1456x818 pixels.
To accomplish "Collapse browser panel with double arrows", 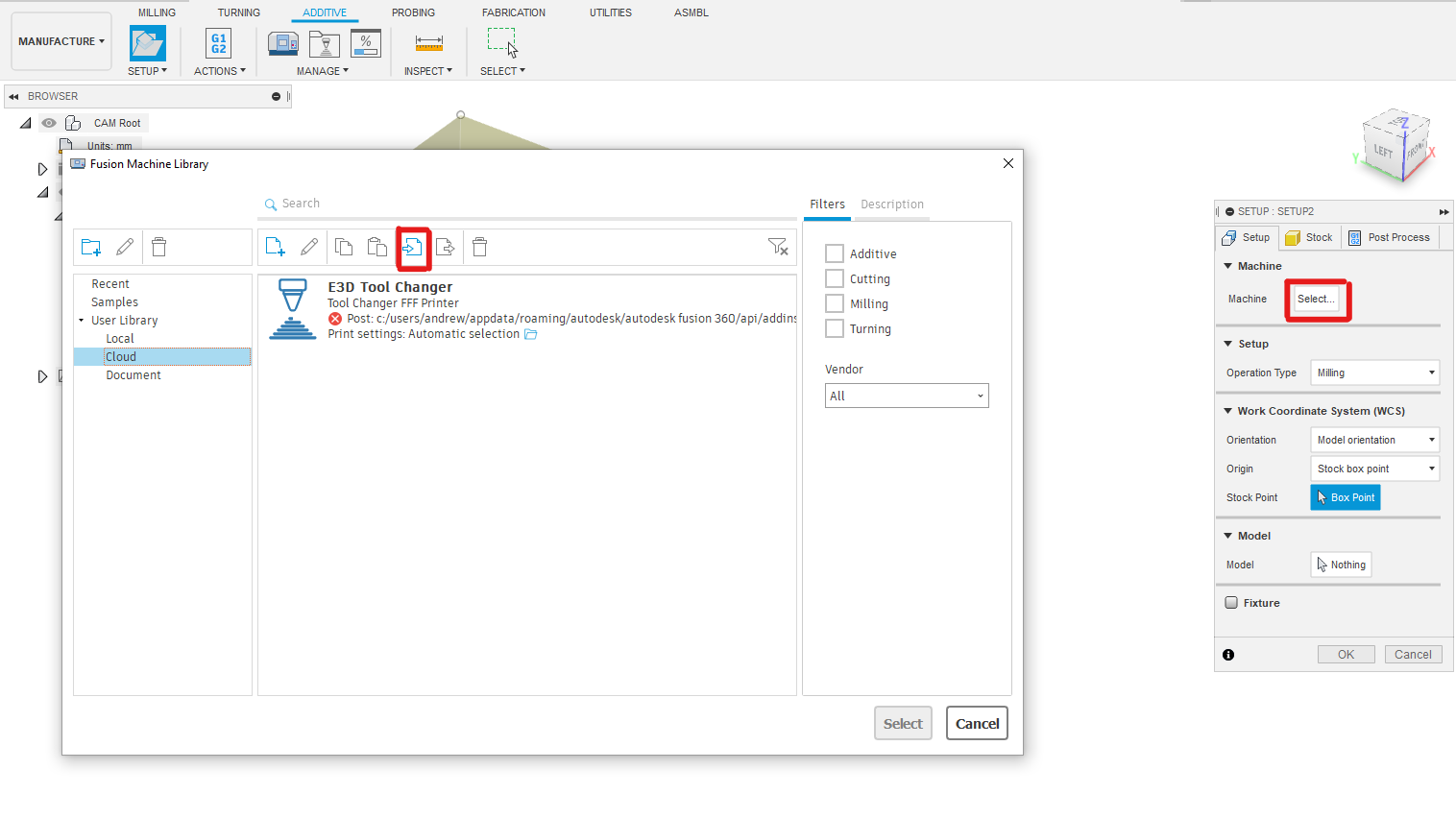I will point(13,96).
